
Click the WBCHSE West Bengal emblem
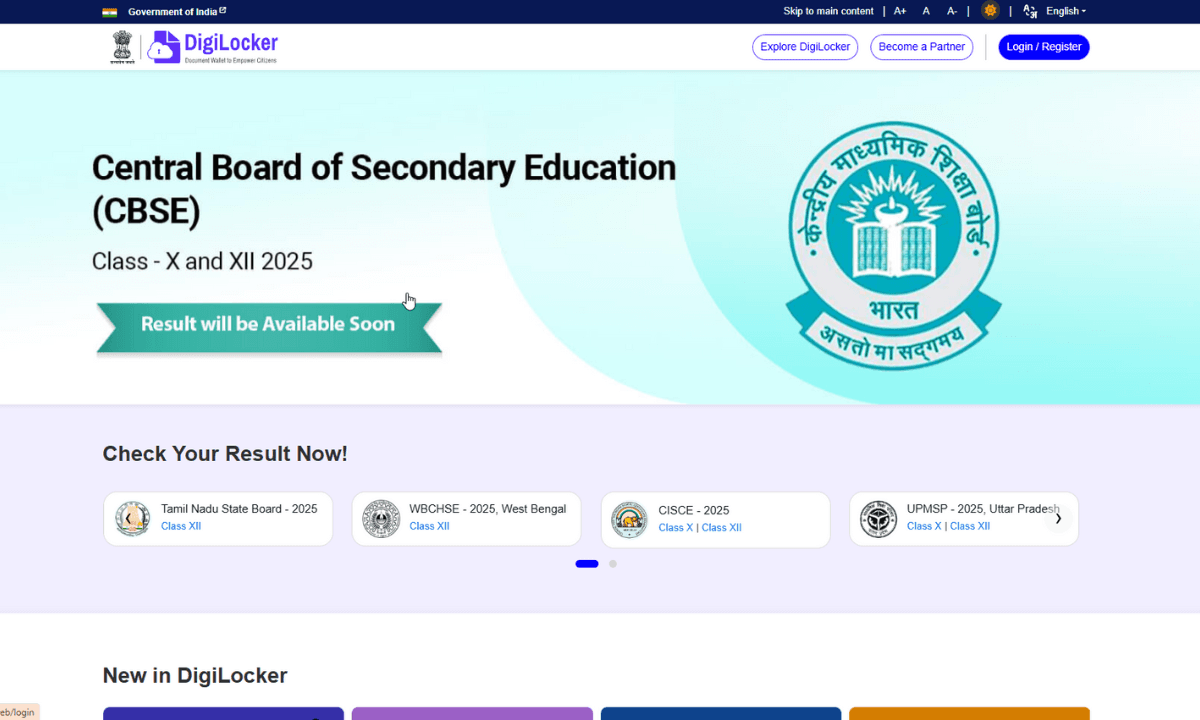click(381, 519)
